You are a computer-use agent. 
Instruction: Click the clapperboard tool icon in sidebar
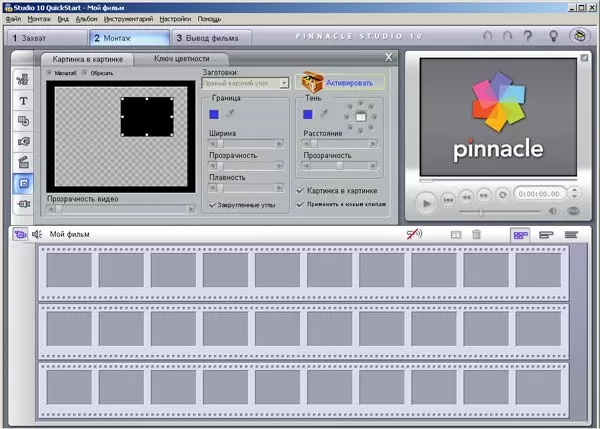click(x=22, y=162)
